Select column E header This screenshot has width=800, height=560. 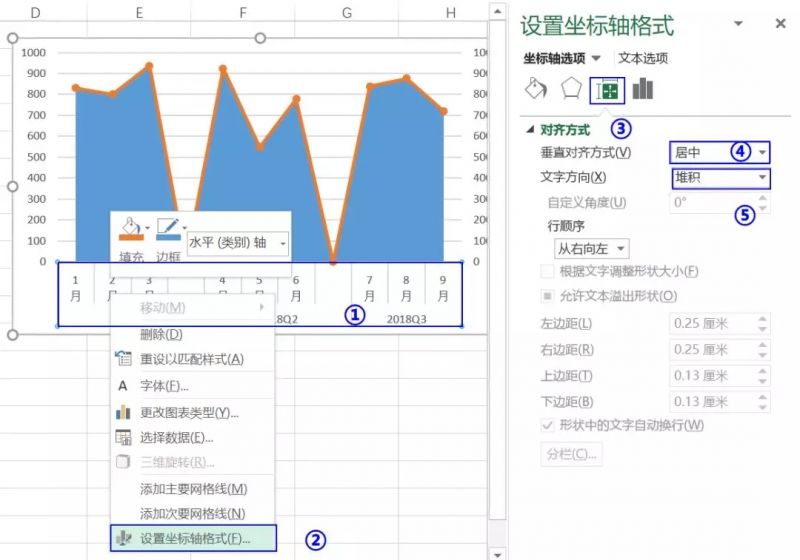click(139, 13)
